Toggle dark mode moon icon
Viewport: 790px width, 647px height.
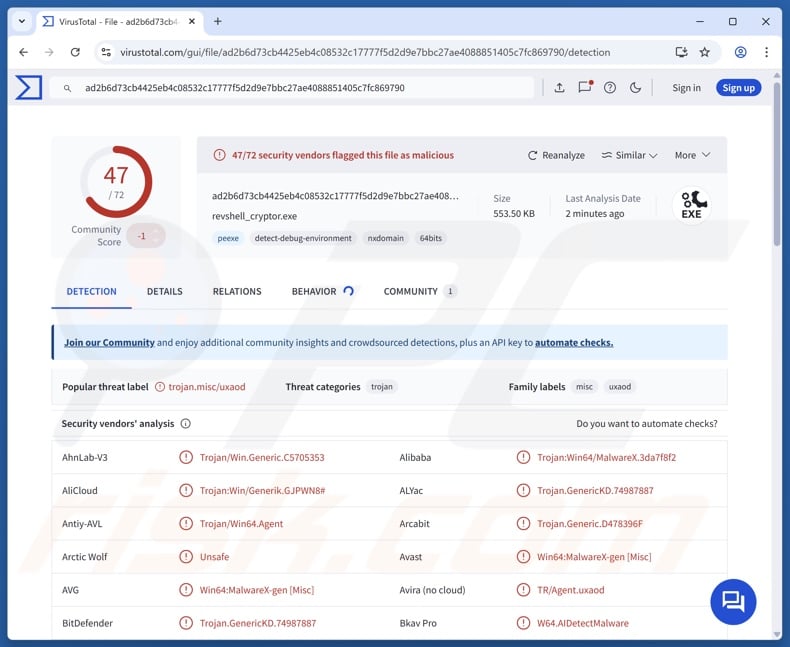pyautogui.click(x=635, y=88)
